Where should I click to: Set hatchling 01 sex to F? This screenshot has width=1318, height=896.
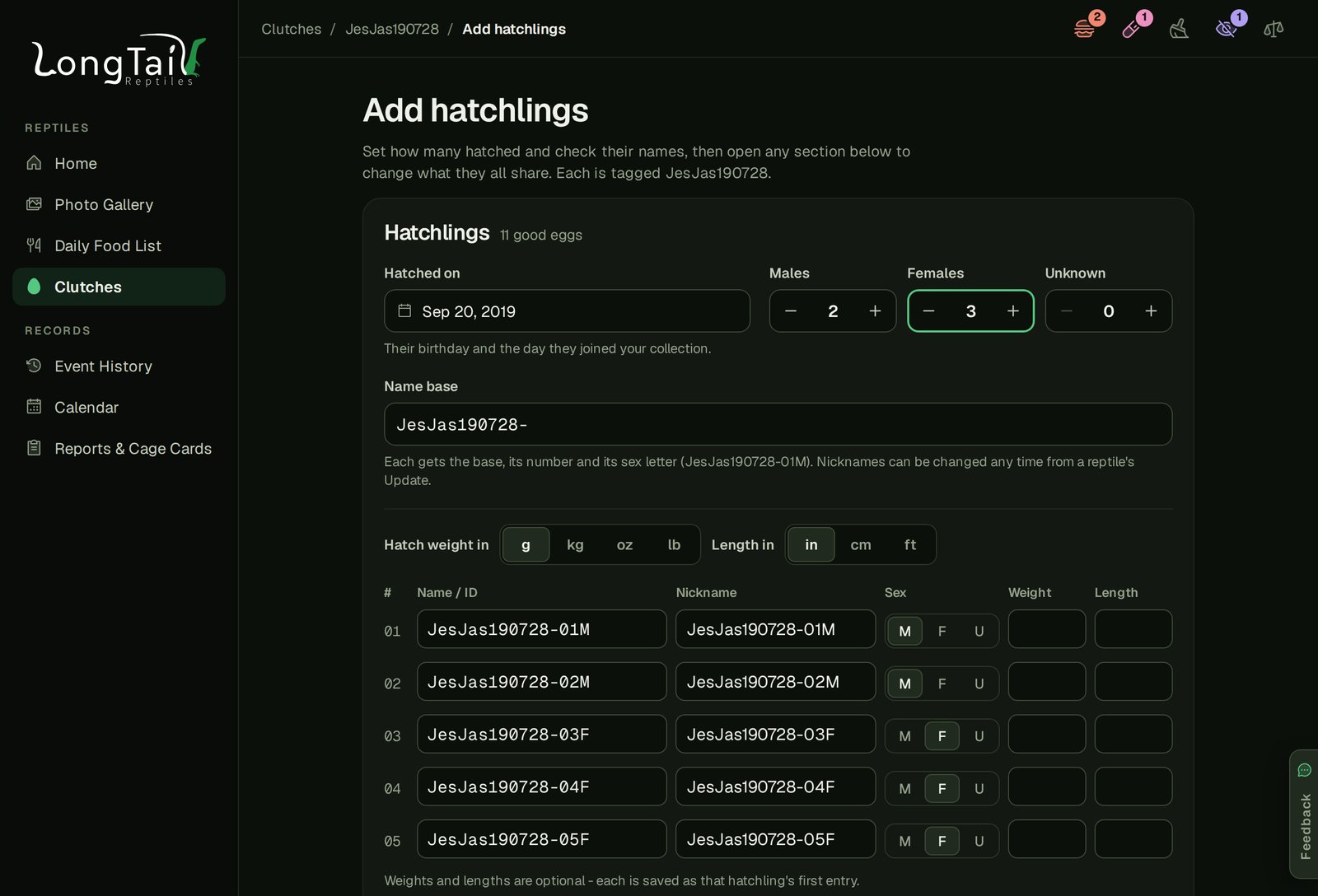pyautogui.click(x=942, y=631)
